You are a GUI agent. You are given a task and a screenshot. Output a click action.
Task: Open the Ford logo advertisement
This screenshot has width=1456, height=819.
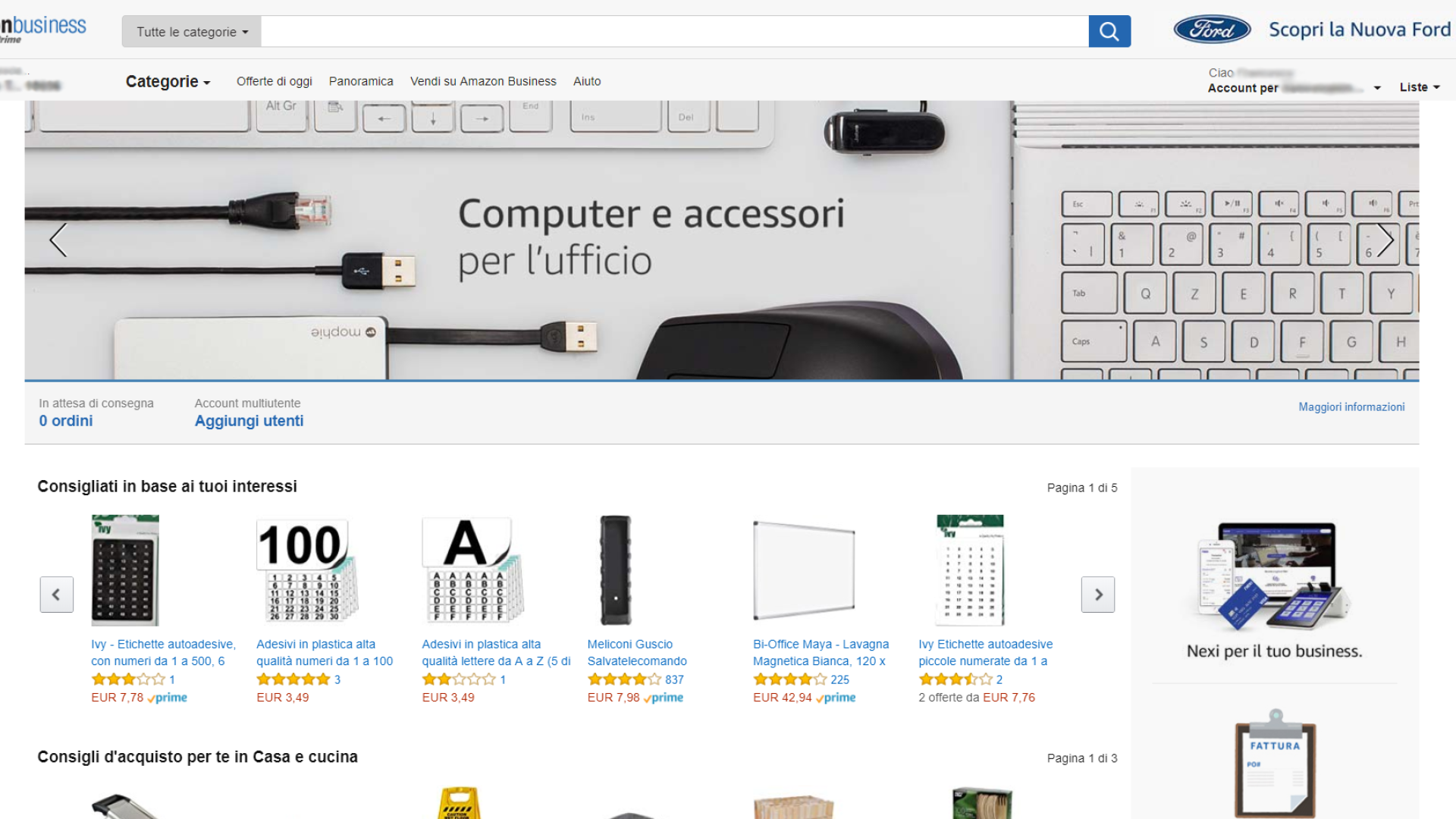[1212, 30]
